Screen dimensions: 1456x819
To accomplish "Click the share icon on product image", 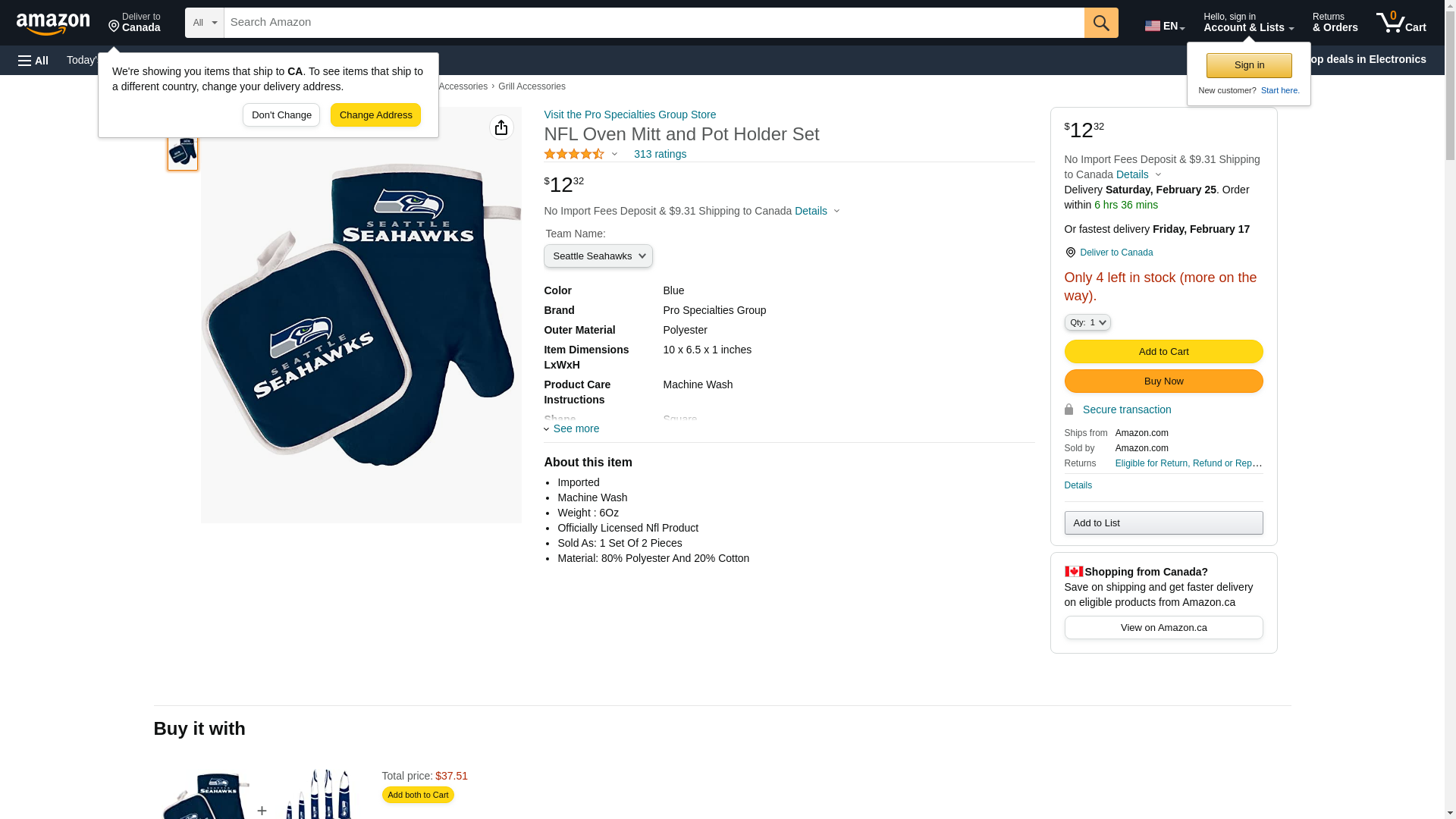I will (501, 127).
